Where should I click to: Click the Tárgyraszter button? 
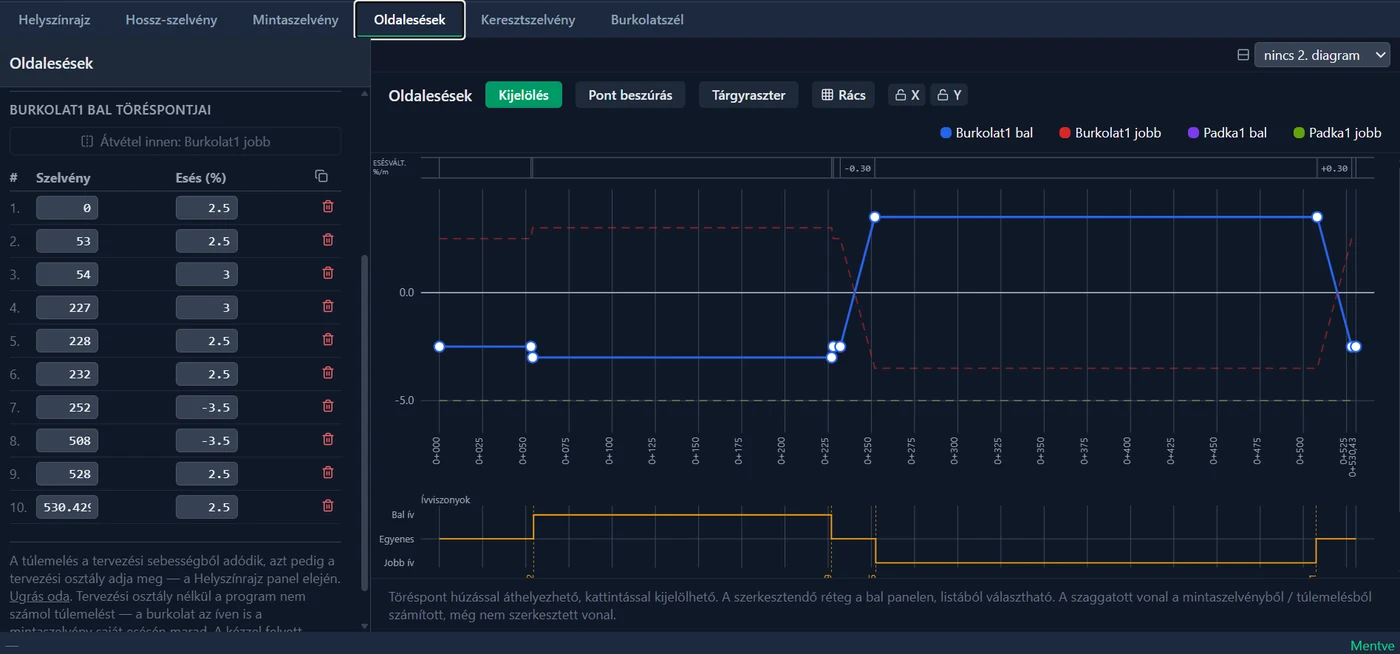748,95
